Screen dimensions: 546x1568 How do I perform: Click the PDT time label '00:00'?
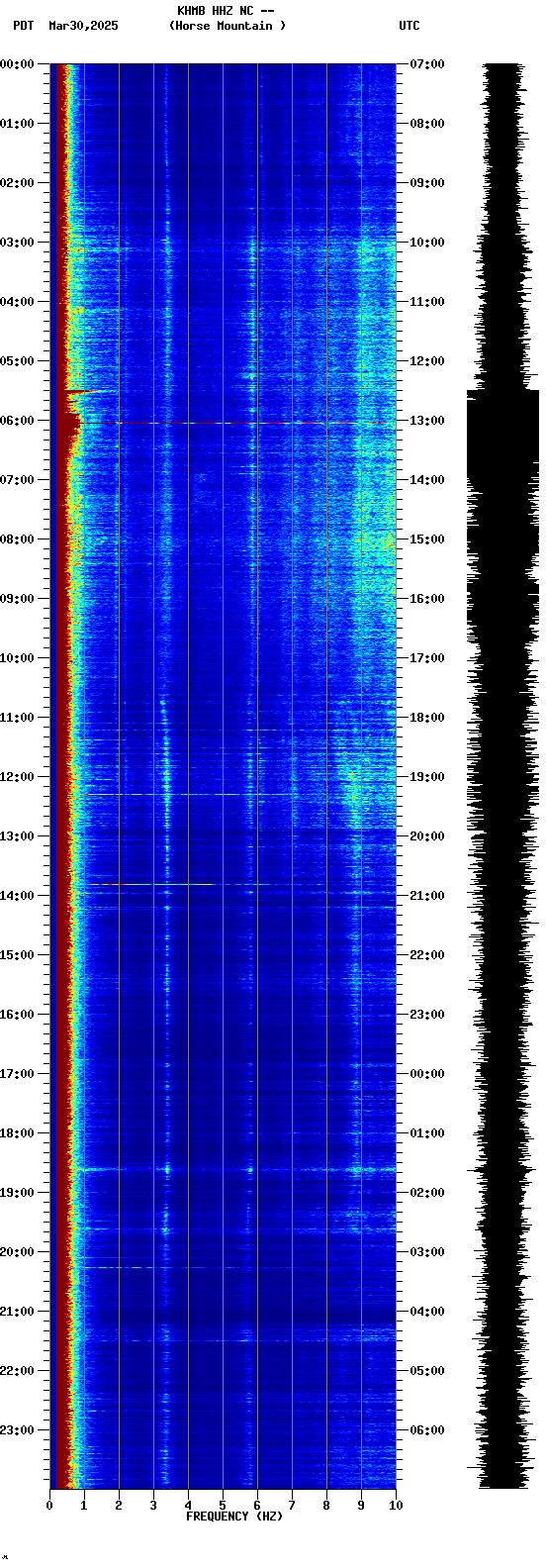pos(17,64)
